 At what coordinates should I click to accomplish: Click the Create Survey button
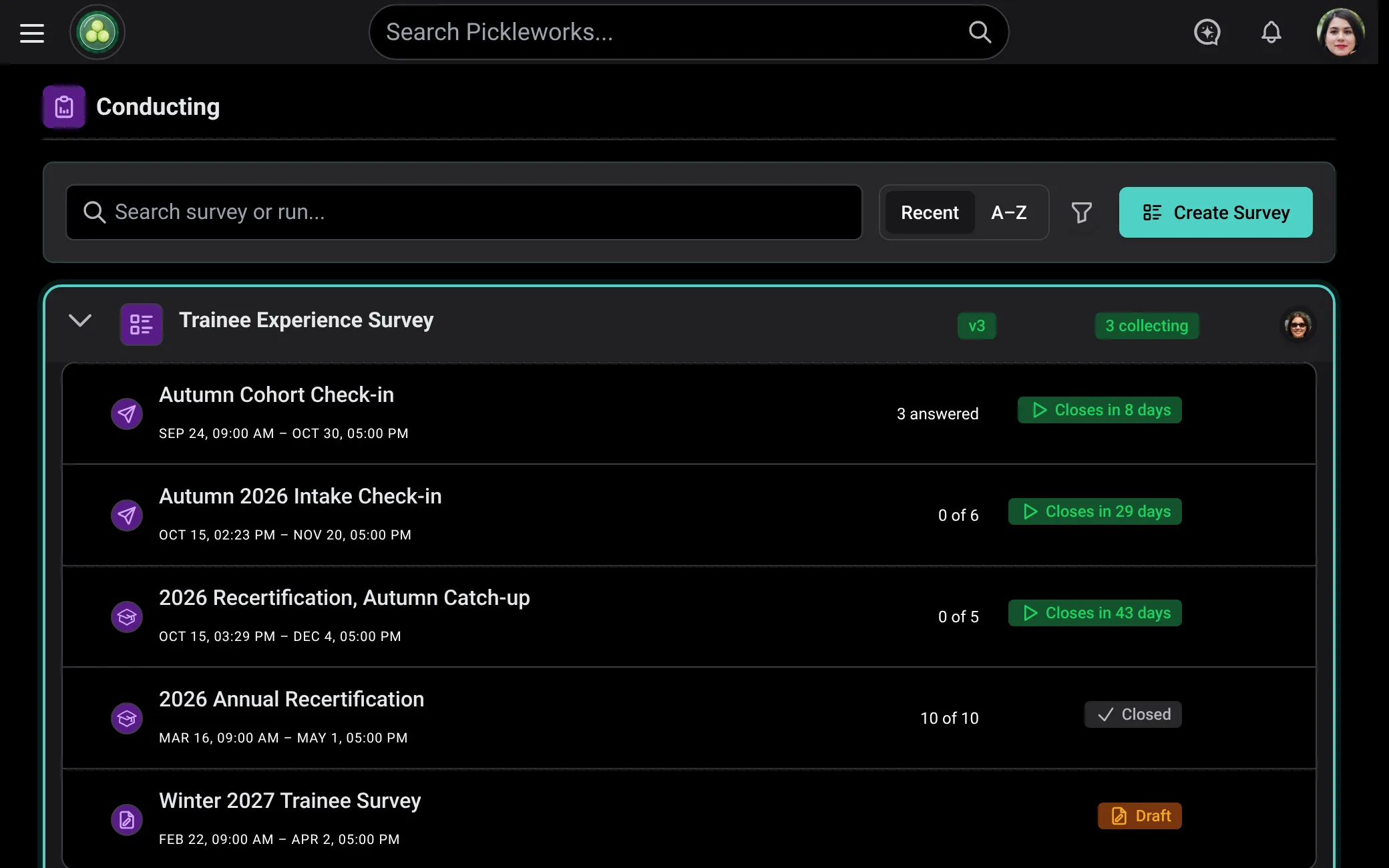[1215, 212]
